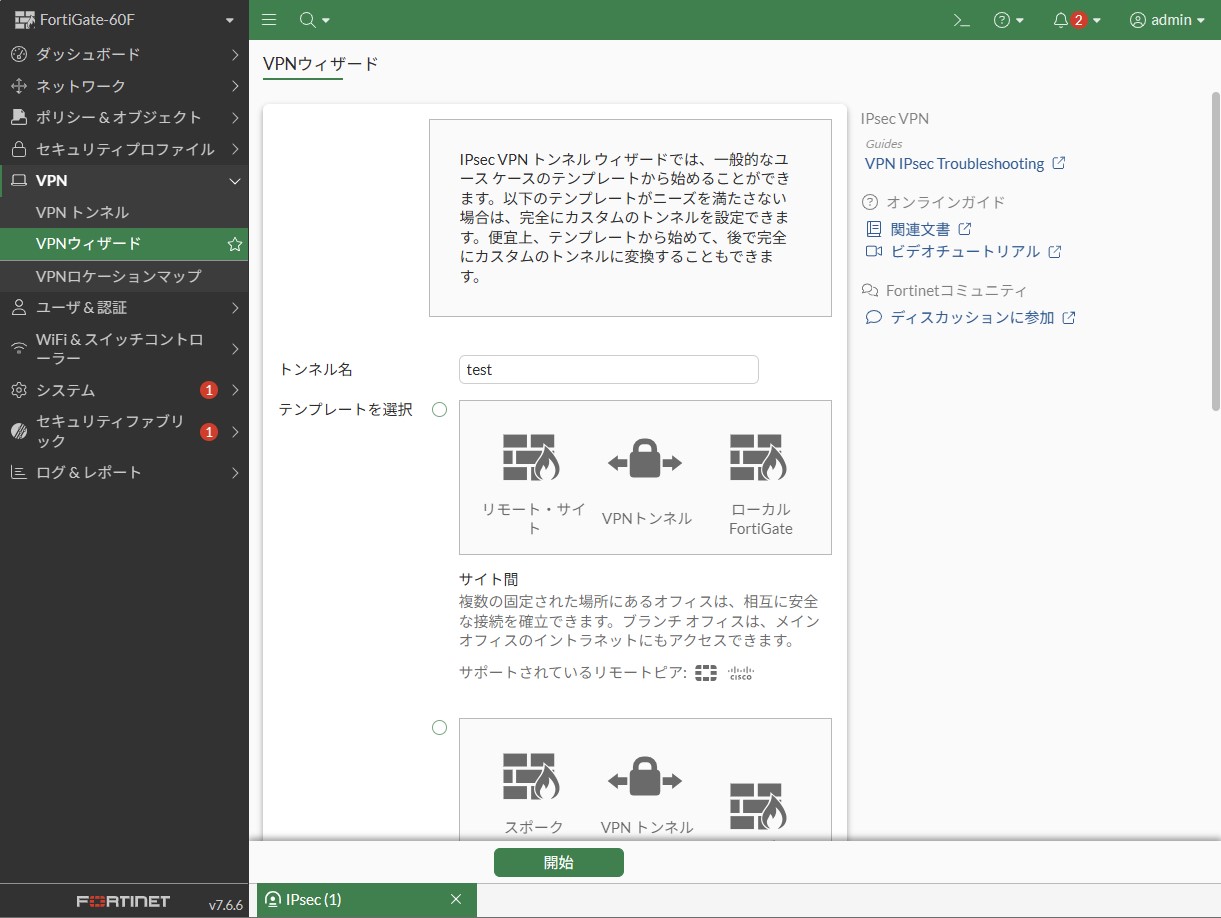Open the admin user dropdown
Image resolution: width=1221 pixels, height=918 pixels.
coord(1167,20)
